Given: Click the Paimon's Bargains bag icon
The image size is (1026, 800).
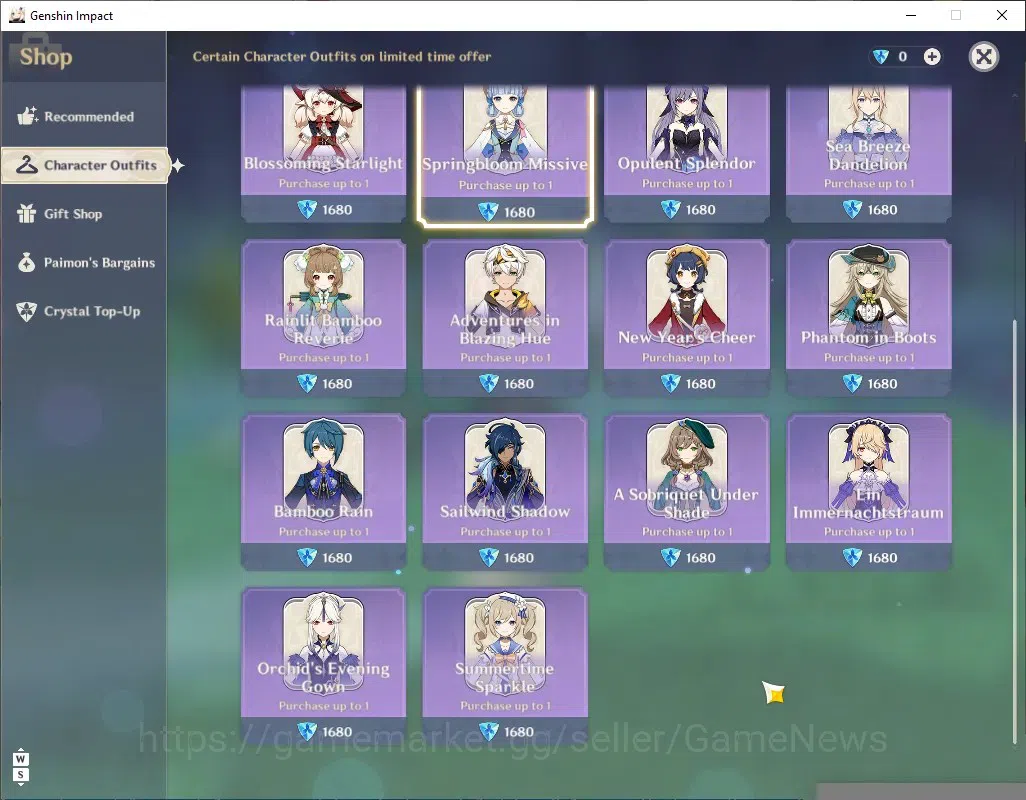Looking at the screenshot, I should (27, 262).
